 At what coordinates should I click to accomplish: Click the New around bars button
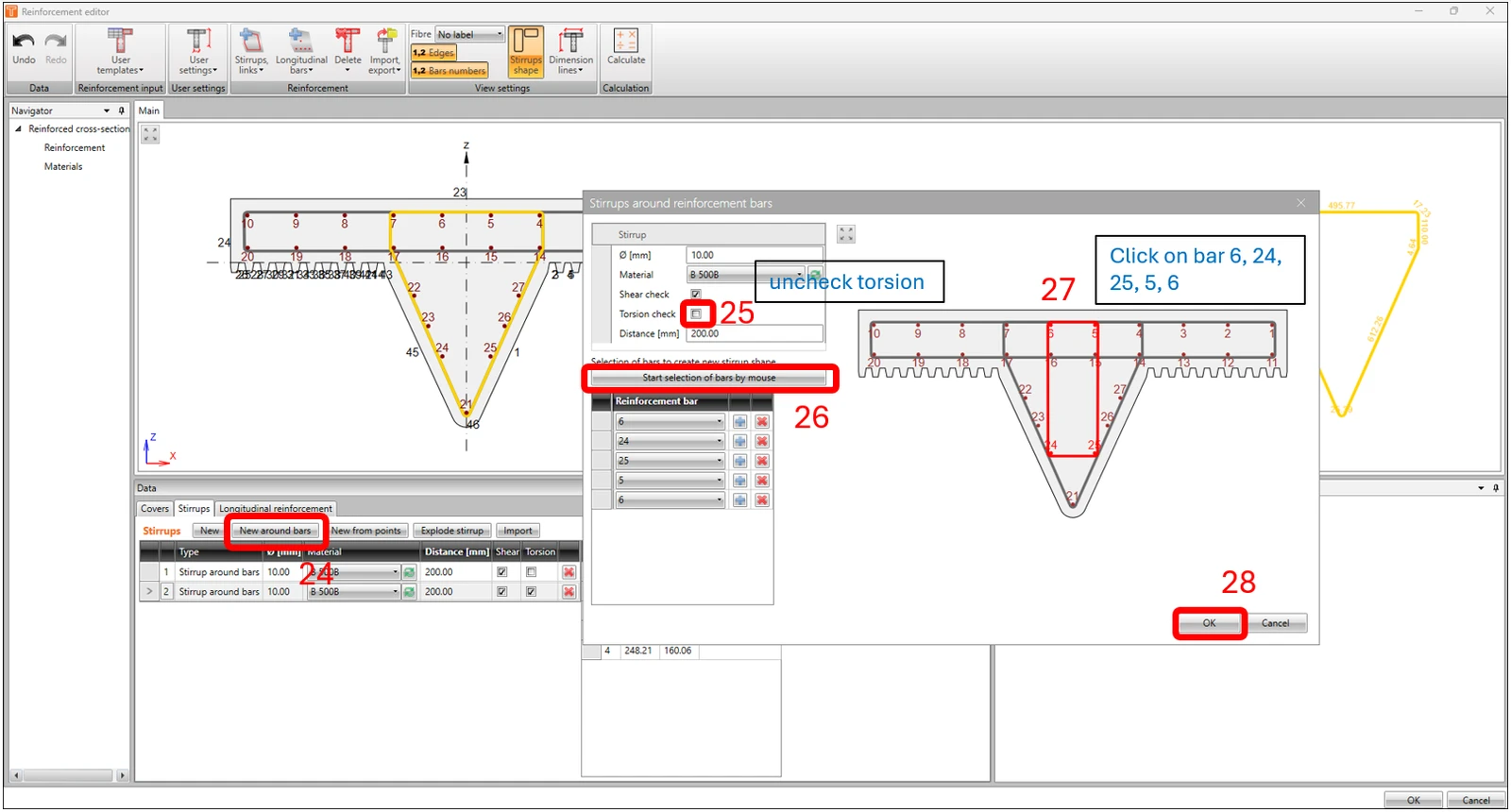tap(275, 531)
